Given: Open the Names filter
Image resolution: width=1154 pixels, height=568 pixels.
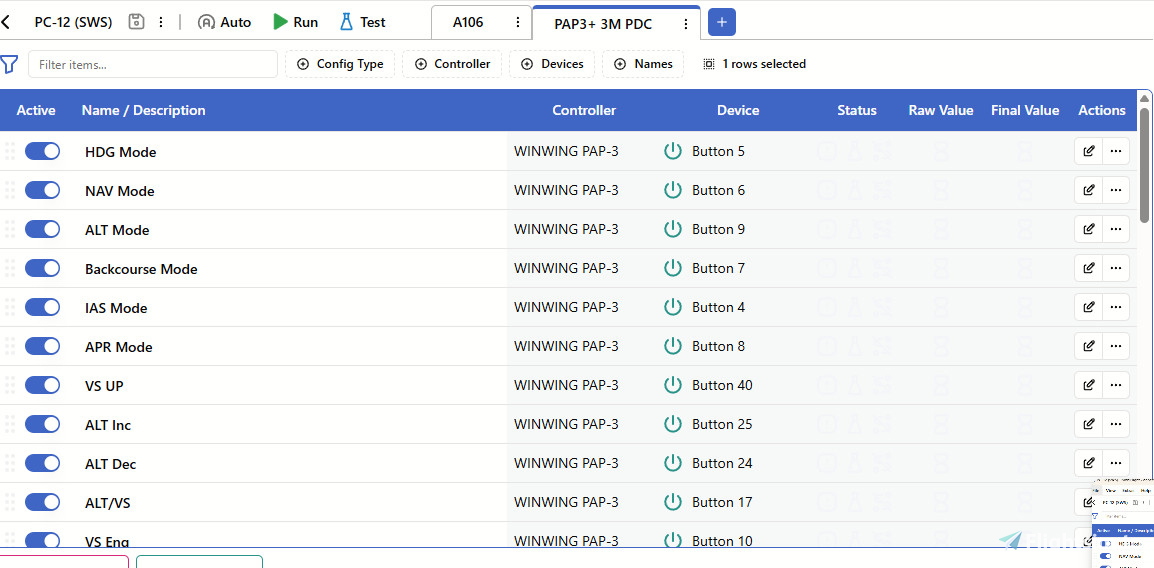Looking at the screenshot, I should 643,64.
